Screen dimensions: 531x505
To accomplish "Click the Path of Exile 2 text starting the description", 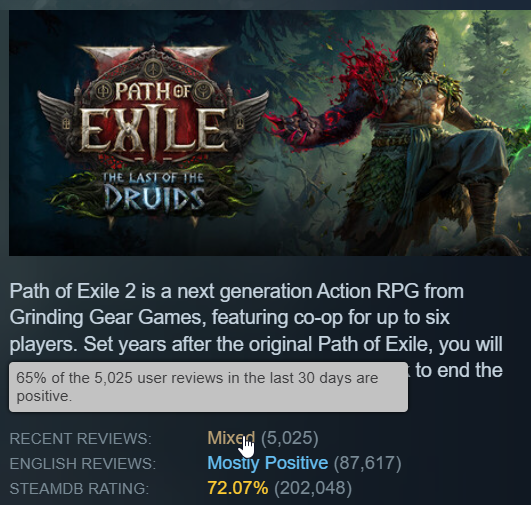I will 72,291.
